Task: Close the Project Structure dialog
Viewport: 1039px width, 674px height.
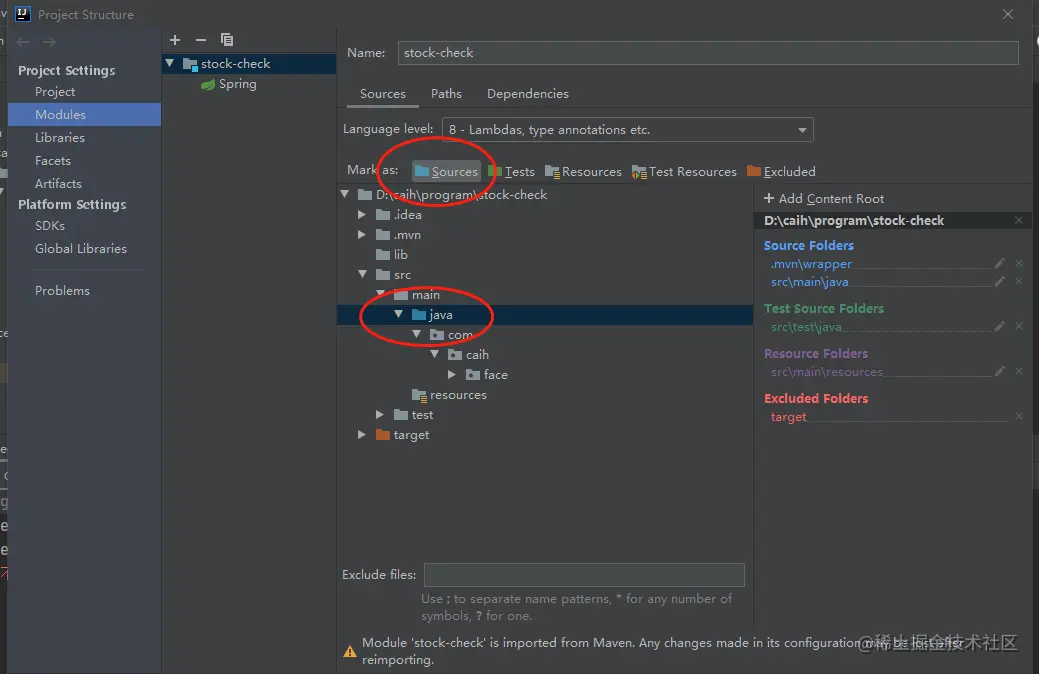Action: [1008, 14]
